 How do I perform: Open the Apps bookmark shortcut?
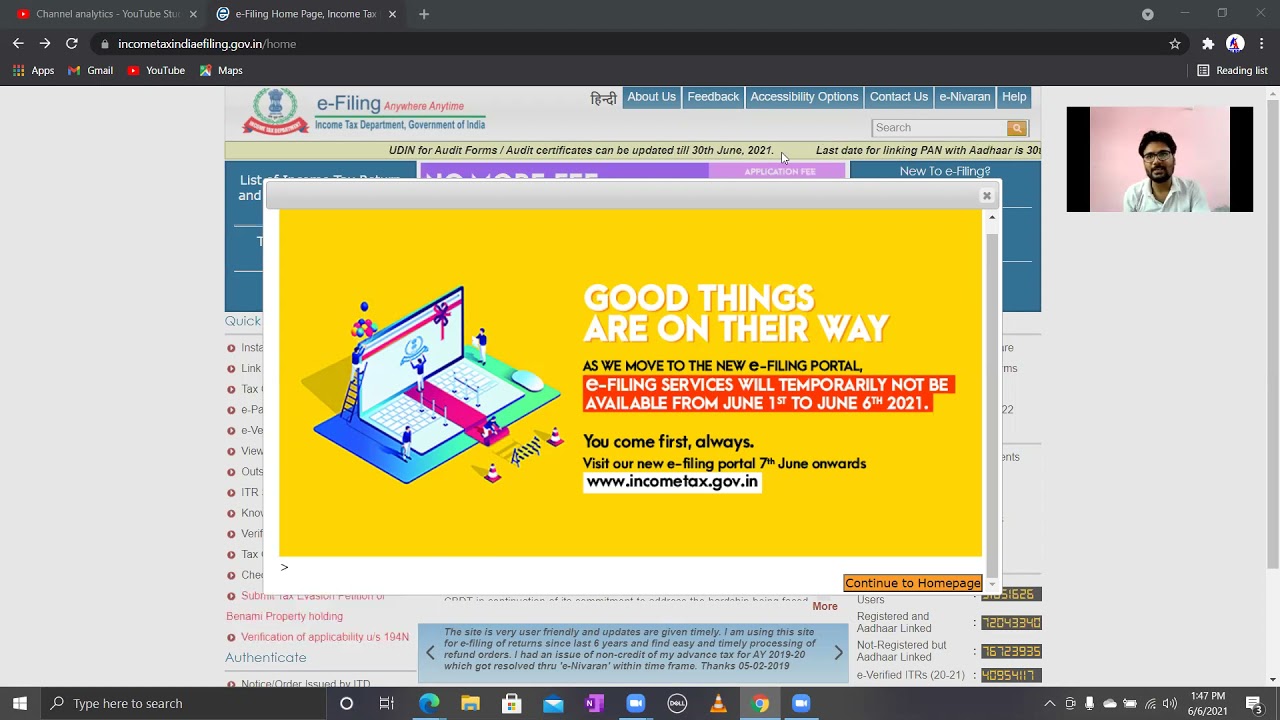pyautogui.click(x=33, y=71)
